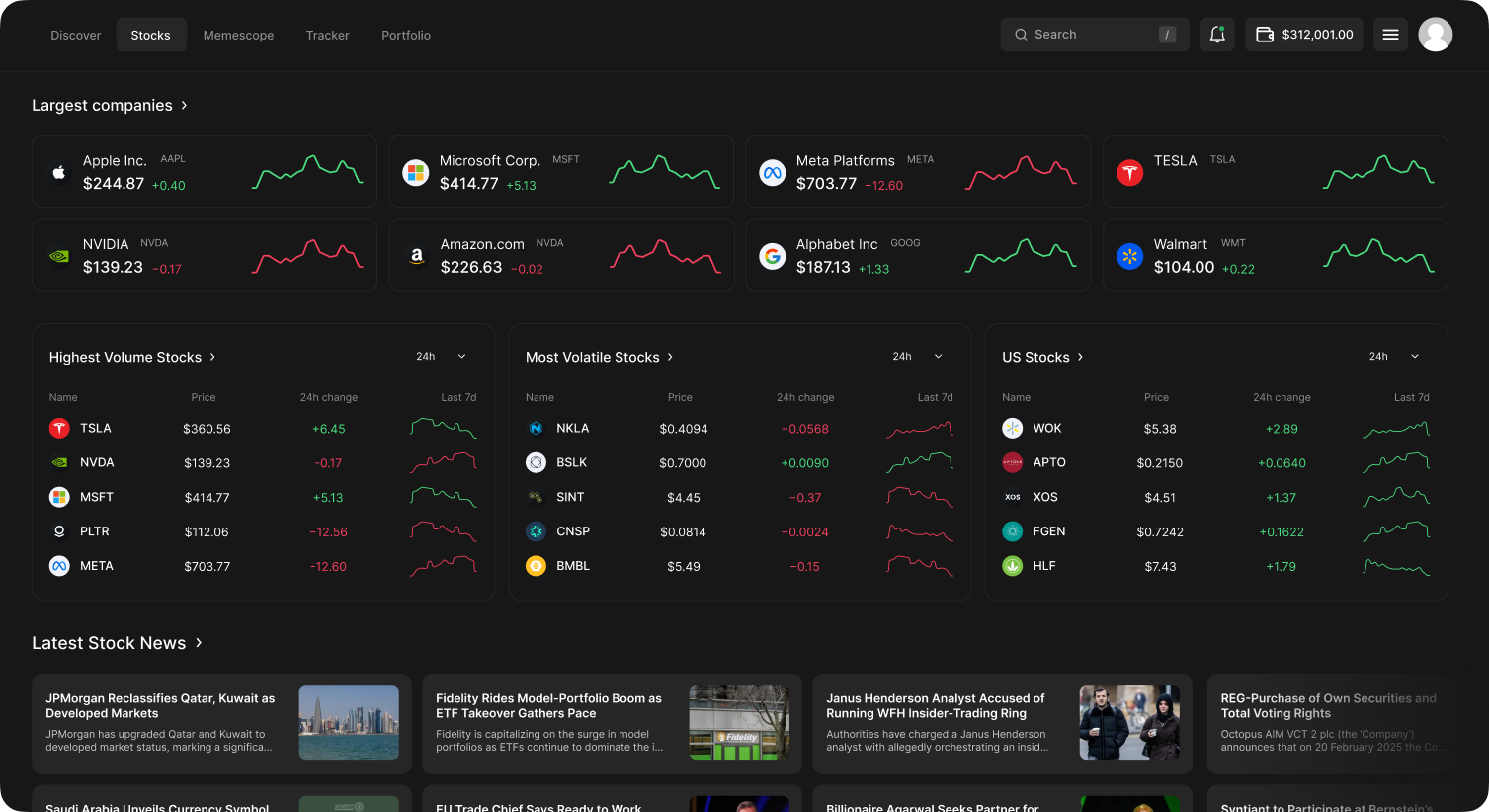The width and height of the screenshot is (1489, 812).
Task: Click the Fidelity storefront news thumbnail
Action: (x=739, y=722)
